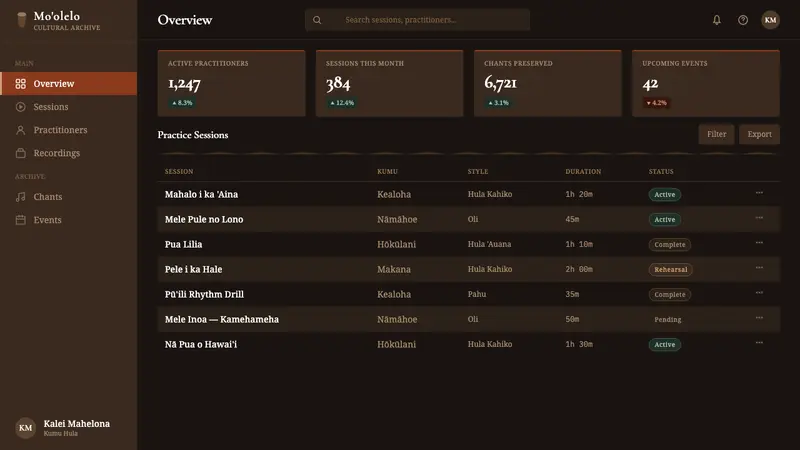The height and width of the screenshot is (450, 800).
Task: Click KM avatar beside Kalei Mahelona
Action: [26, 428]
